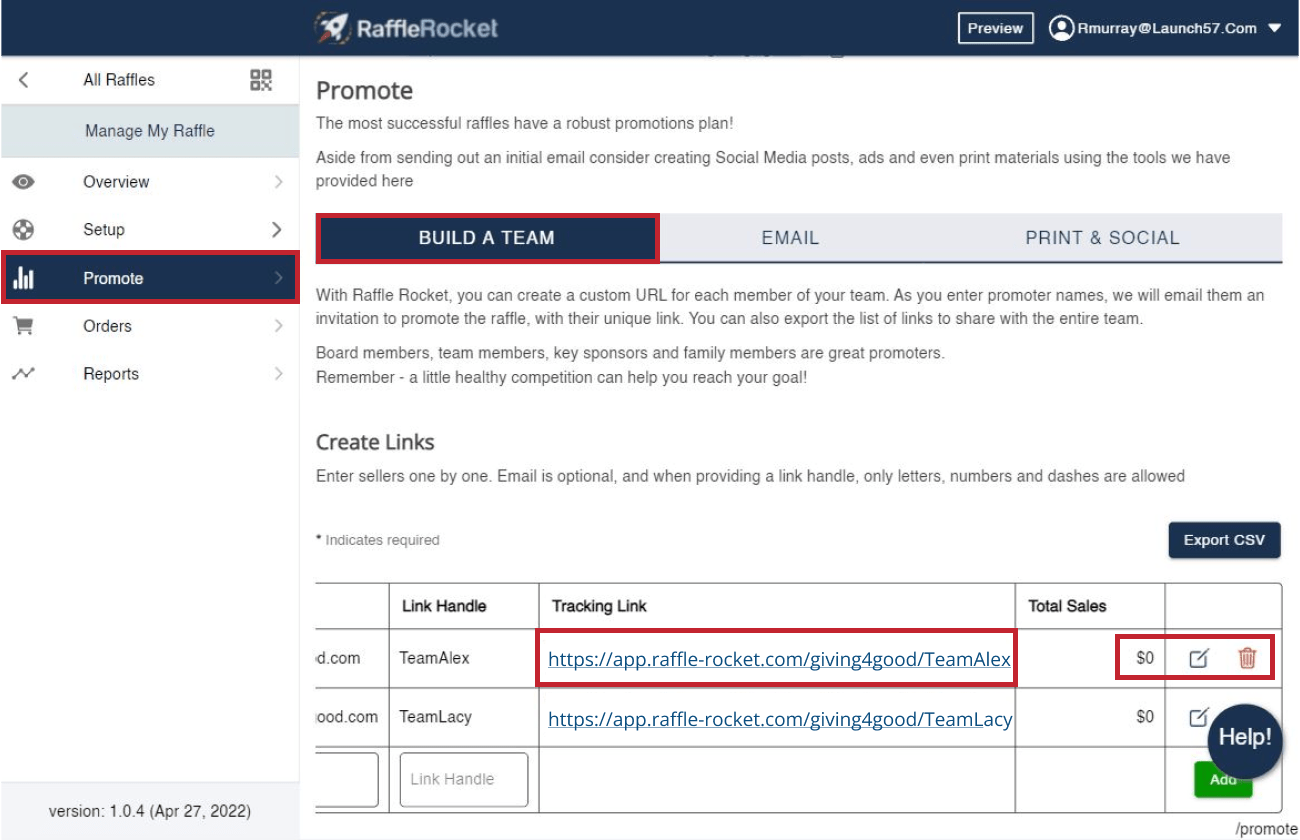Image resolution: width=1300 pixels, height=840 pixels.
Task: Click the Preview button
Action: (995, 28)
